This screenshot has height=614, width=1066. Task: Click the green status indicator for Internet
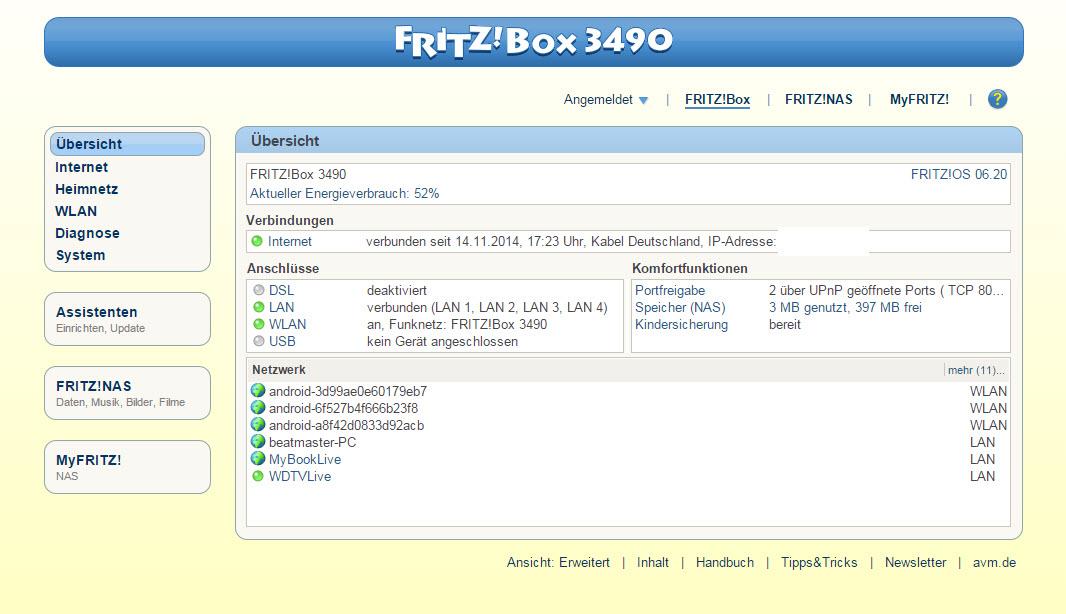coord(257,241)
